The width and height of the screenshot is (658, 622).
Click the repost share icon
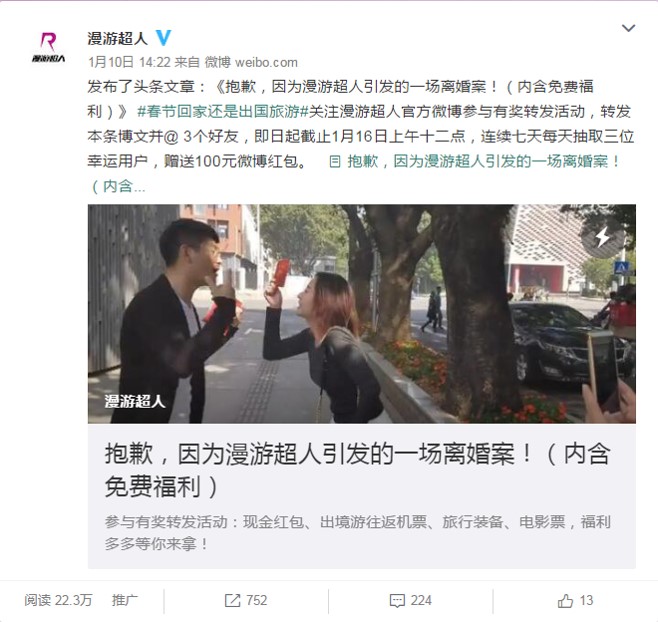[232, 601]
